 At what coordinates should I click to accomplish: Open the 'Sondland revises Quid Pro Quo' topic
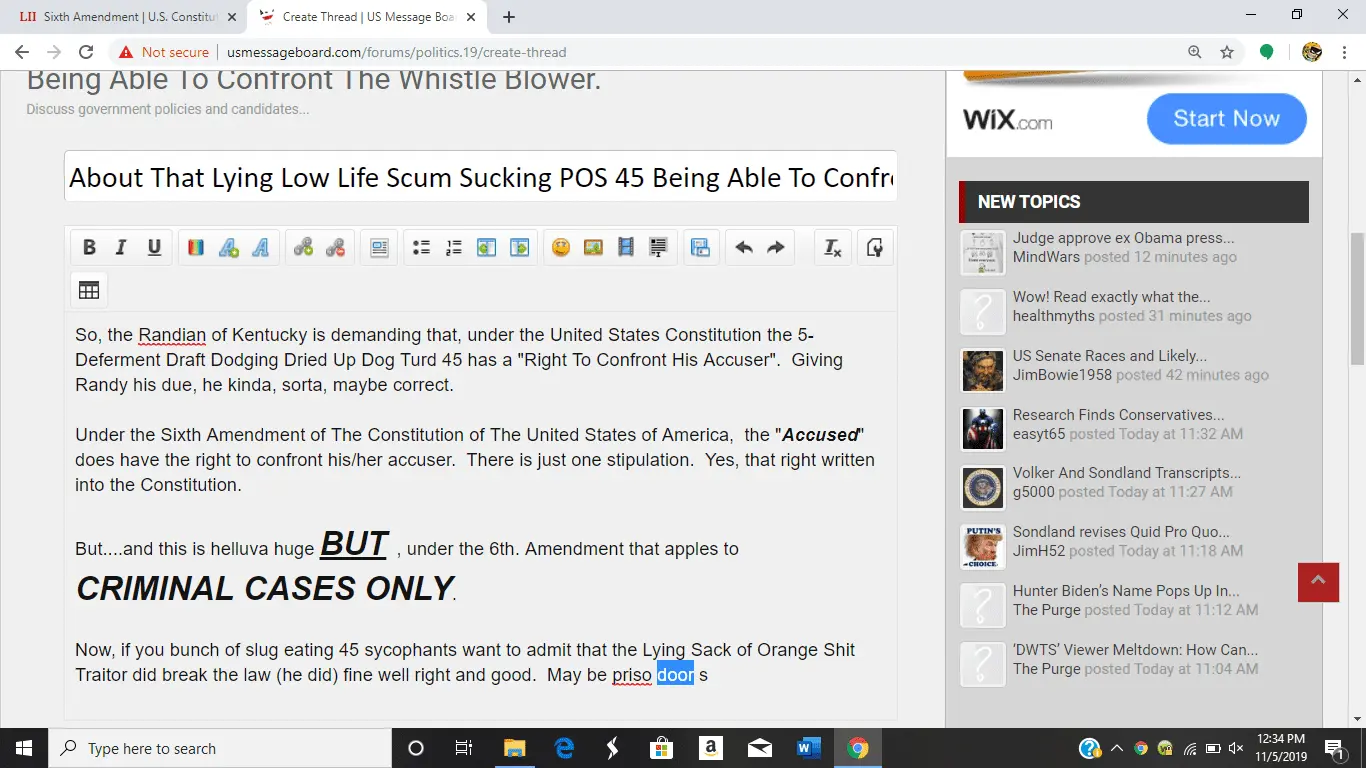[1121, 532]
